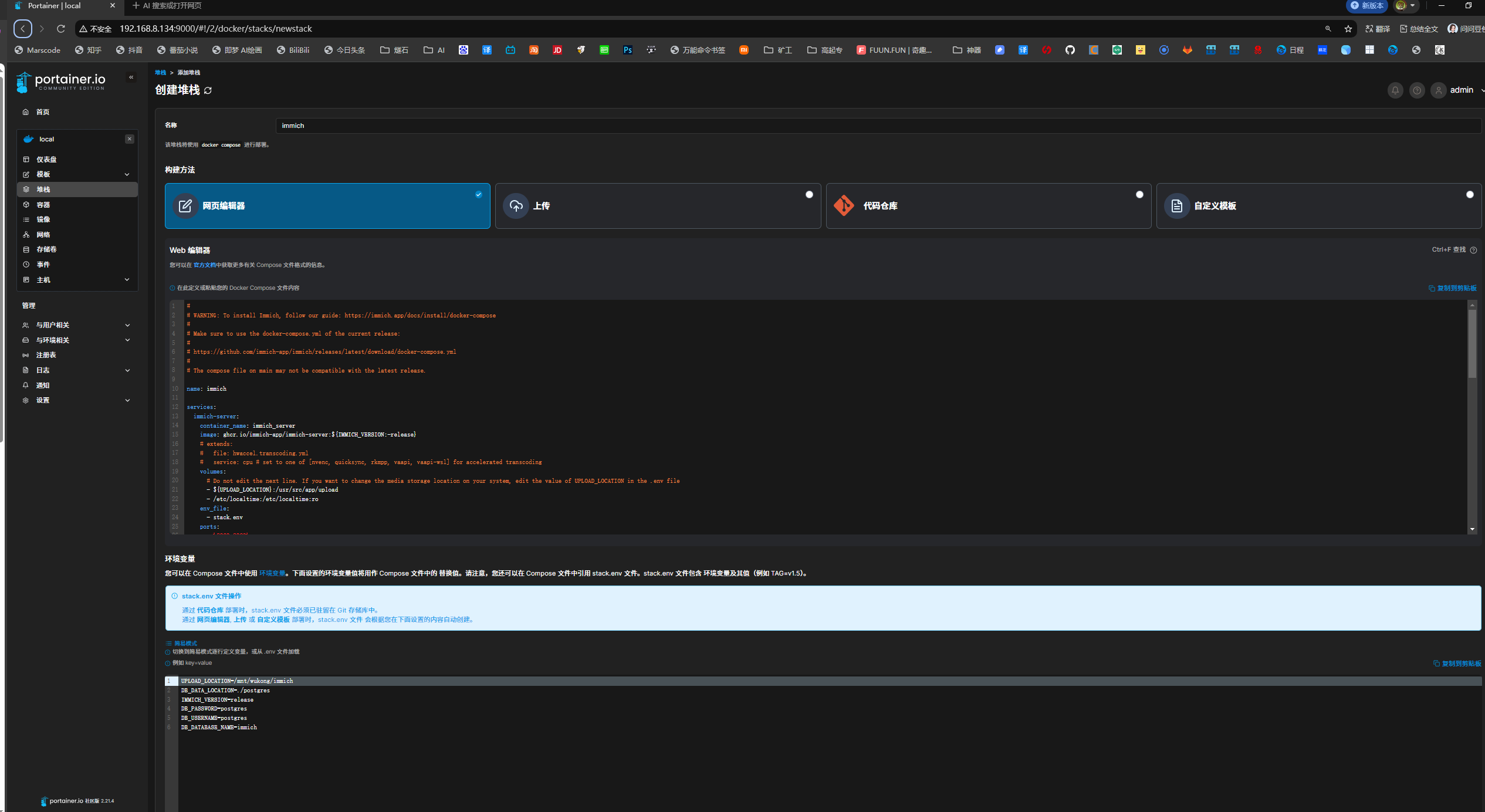Collapse the sidebar with double-chevron icon
Image resolution: width=1485 pixels, height=812 pixels.
point(131,77)
